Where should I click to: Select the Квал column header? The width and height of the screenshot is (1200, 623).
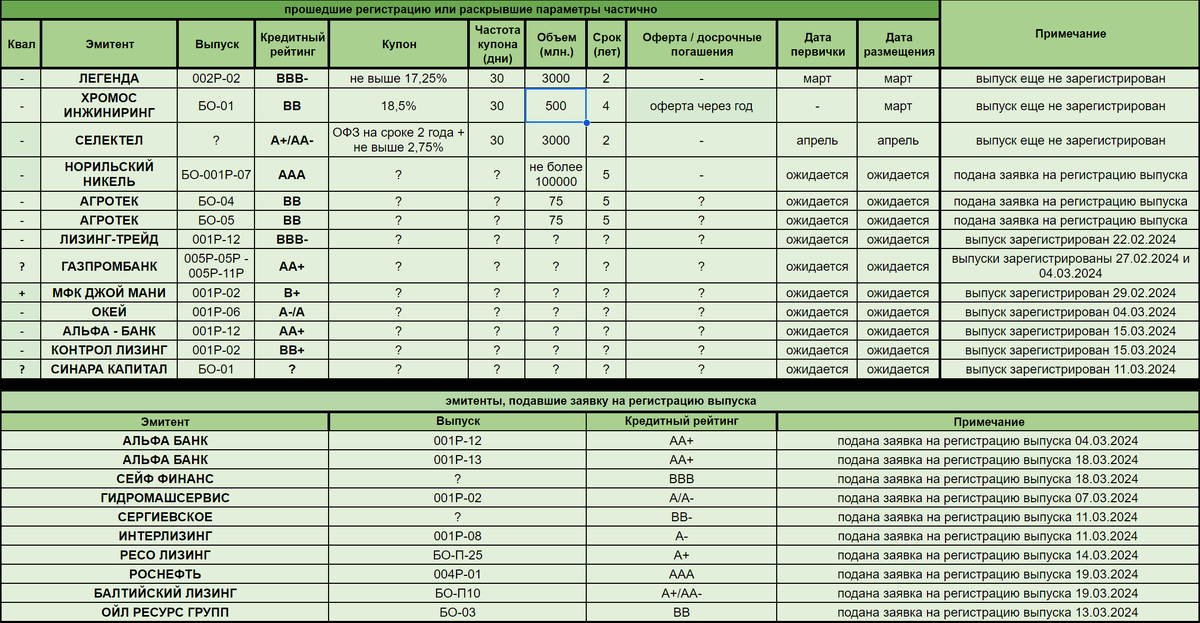tap(21, 45)
